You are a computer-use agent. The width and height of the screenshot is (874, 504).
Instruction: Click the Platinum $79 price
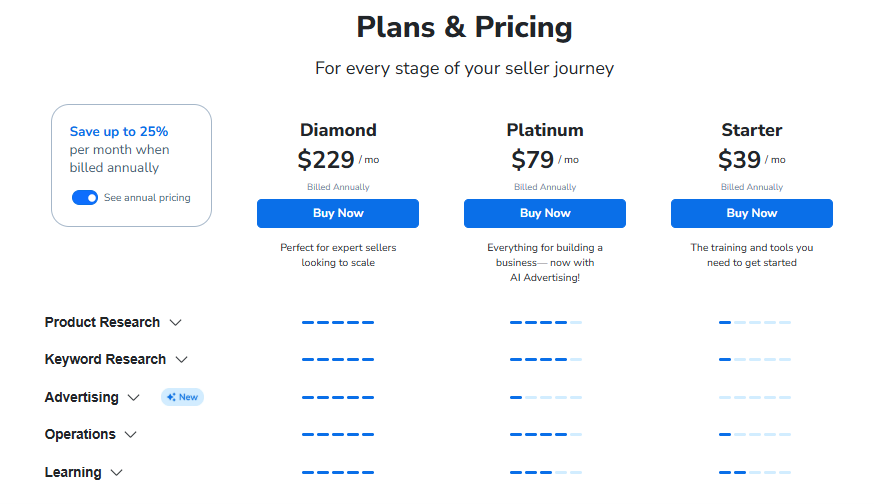click(x=532, y=160)
